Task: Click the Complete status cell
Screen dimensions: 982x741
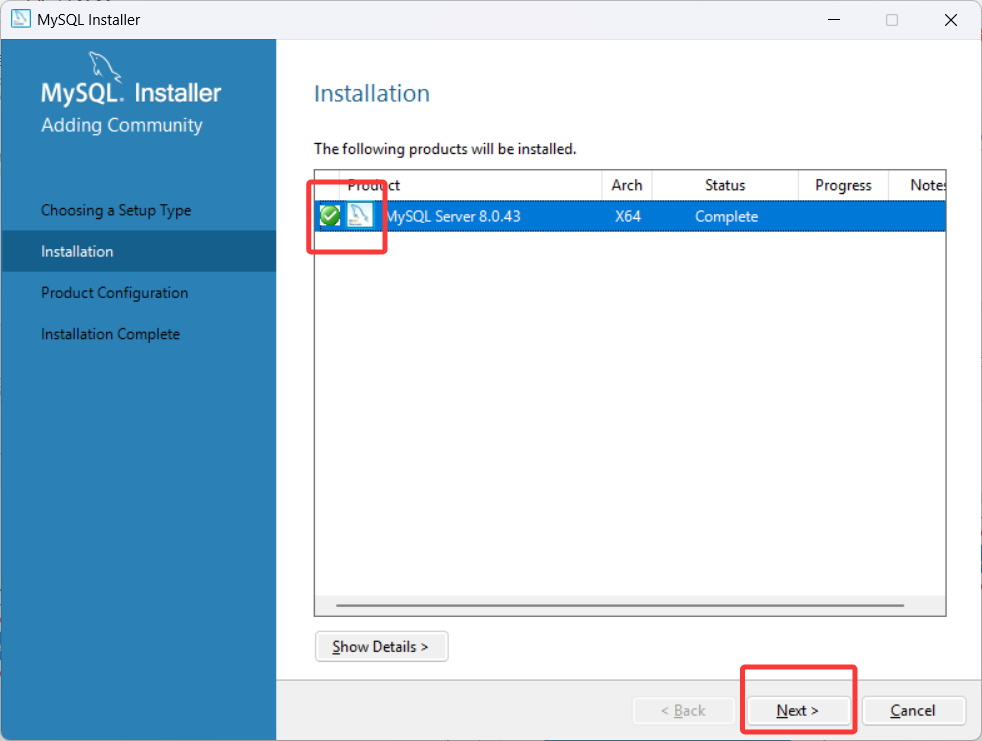Action: point(726,217)
